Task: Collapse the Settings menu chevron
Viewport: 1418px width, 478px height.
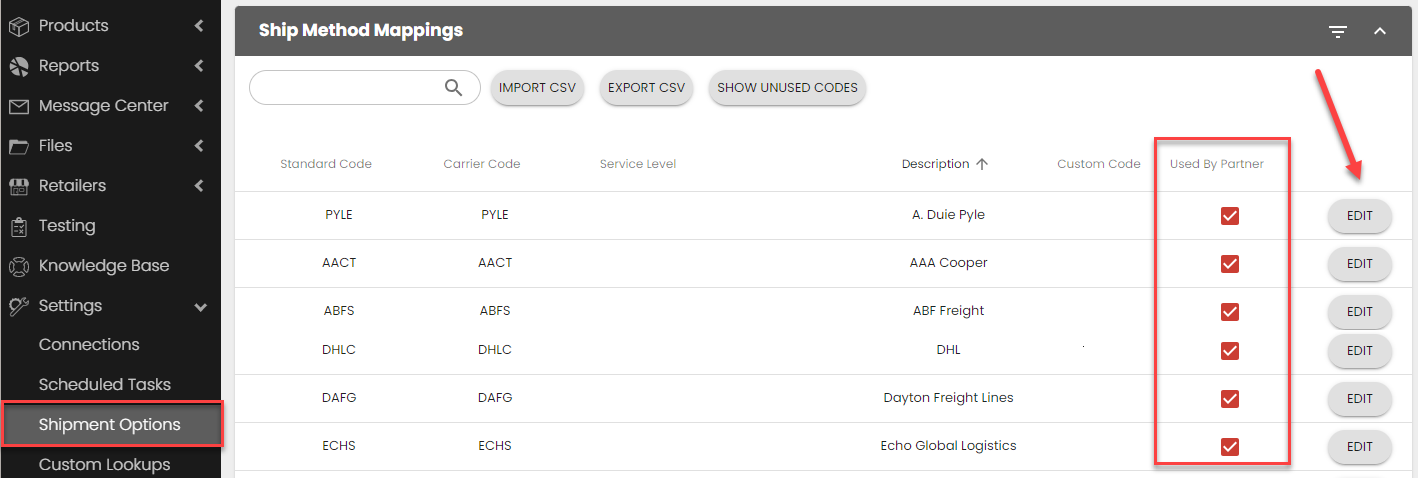Action: 200,307
